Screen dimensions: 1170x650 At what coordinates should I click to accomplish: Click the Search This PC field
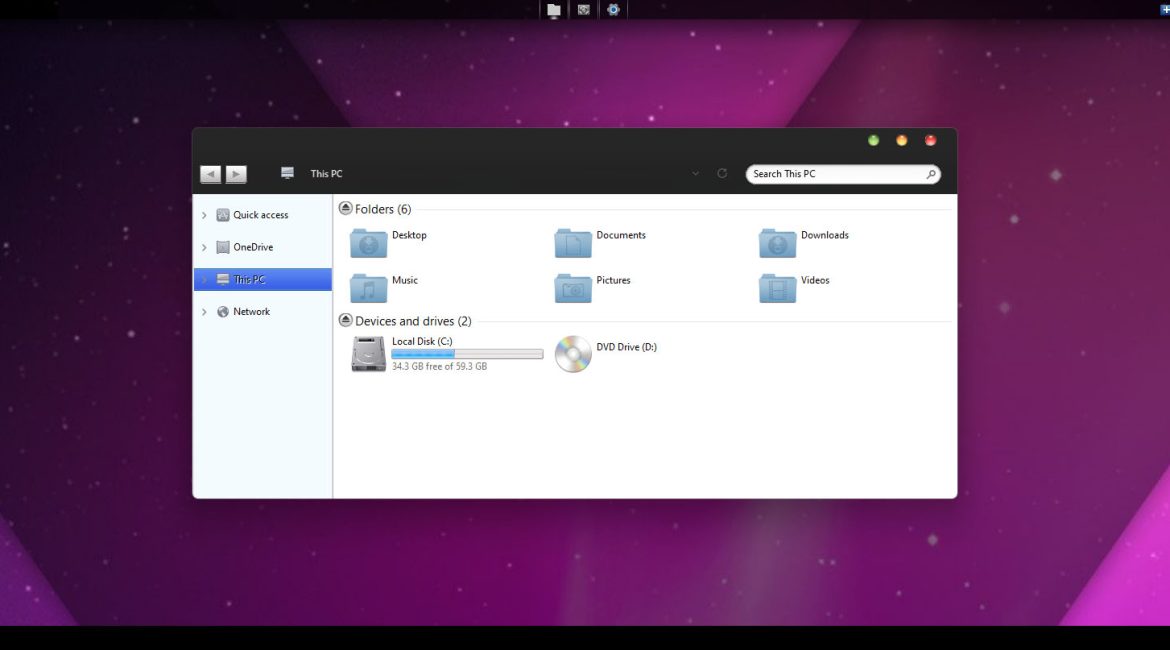click(835, 174)
